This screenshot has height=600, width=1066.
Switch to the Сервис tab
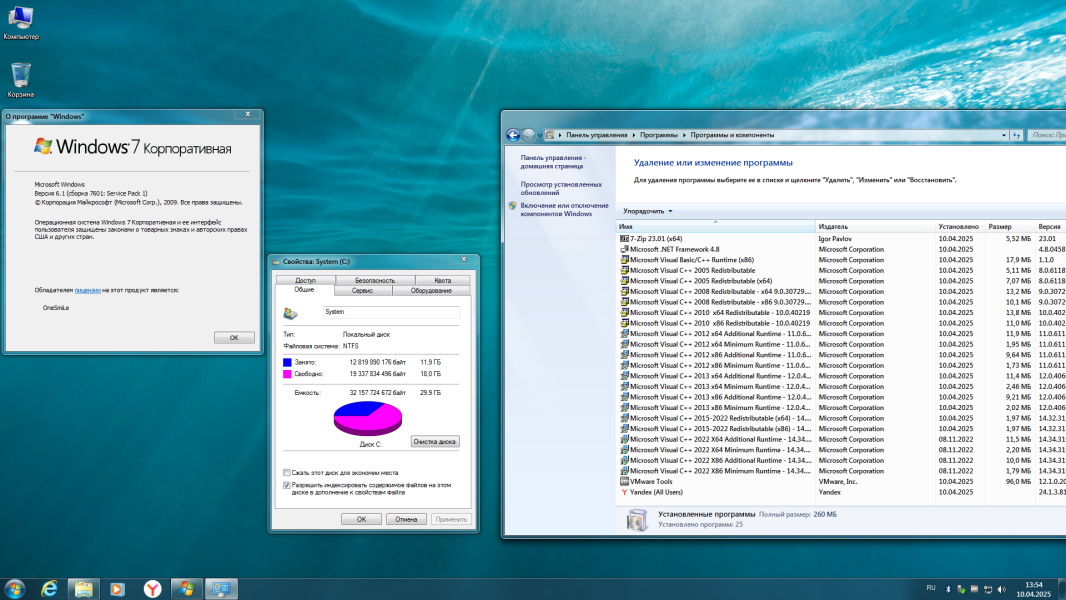click(x=362, y=290)
